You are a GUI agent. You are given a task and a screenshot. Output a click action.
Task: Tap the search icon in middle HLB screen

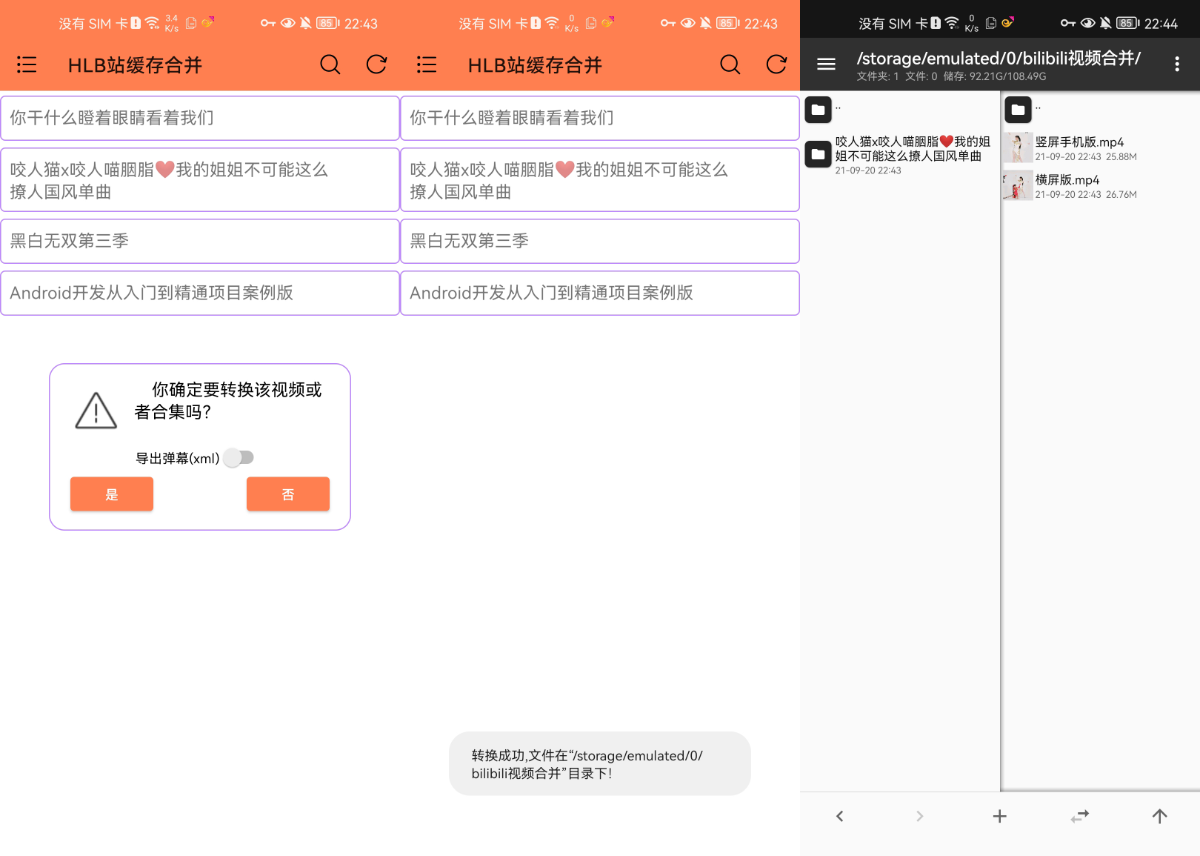tap(730, 65)
